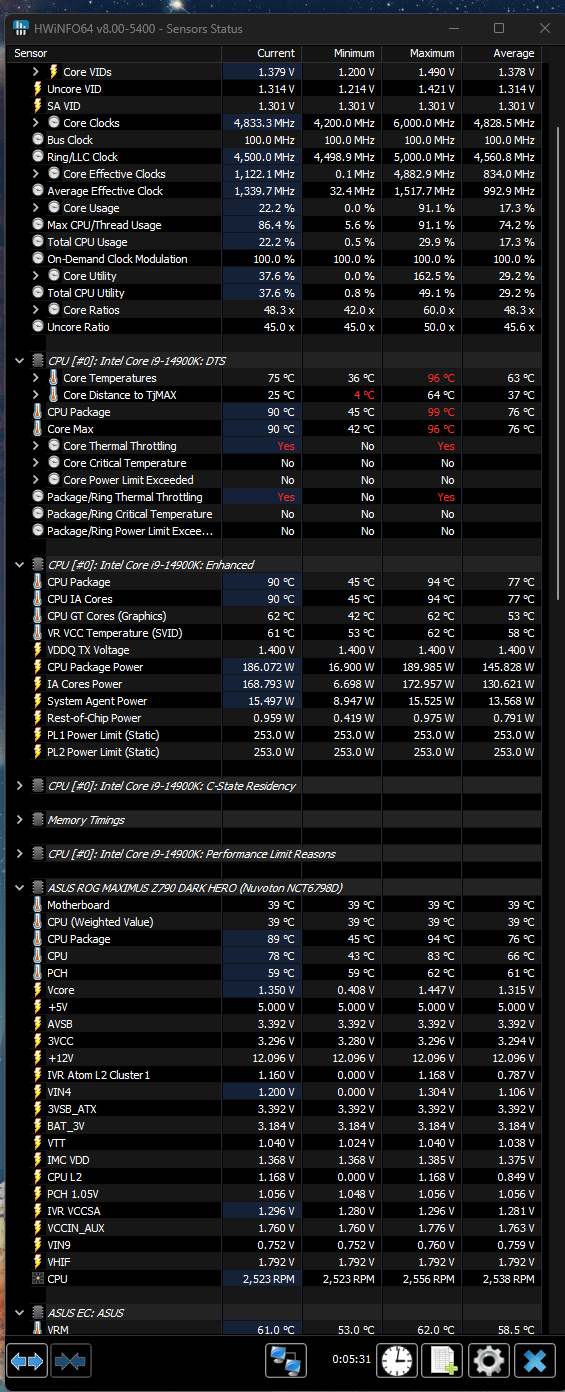Screen dimensions: 565x1392
Task: Click the 99 °C CPU Package maximum value
Action: (441, 412)
